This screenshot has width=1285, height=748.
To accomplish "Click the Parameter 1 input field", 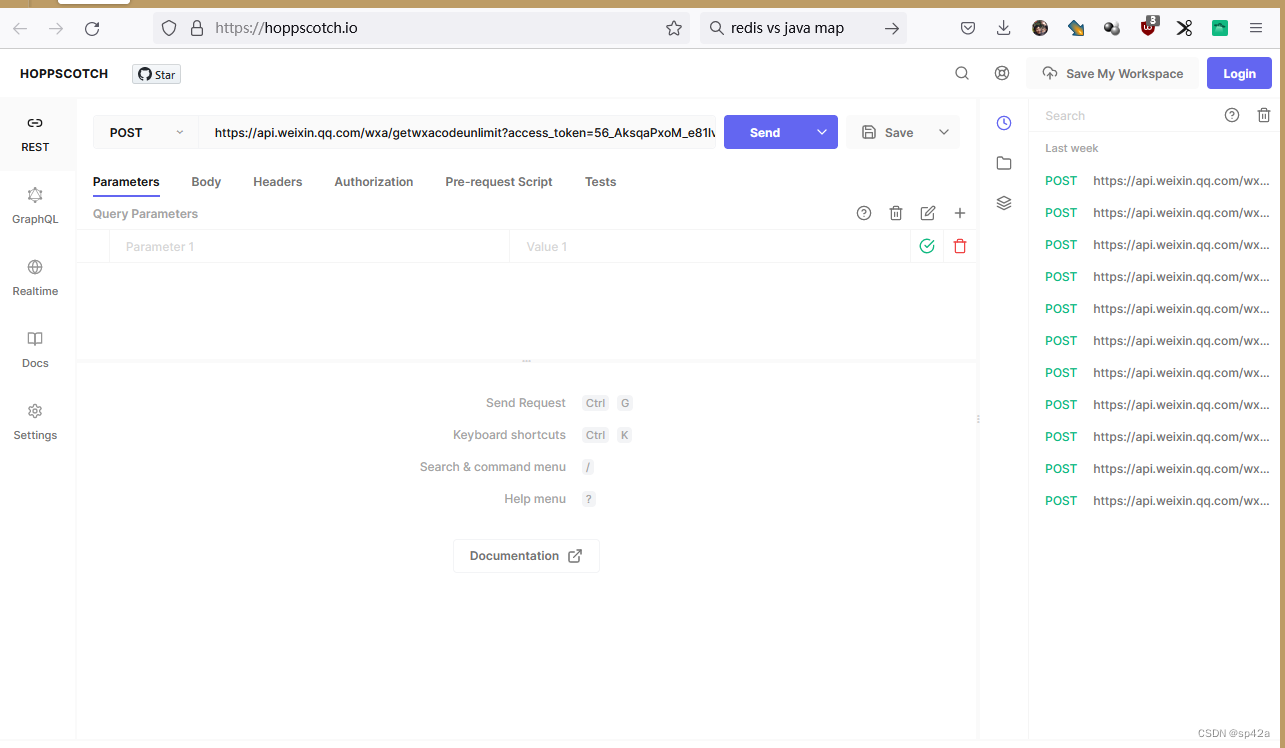I will tap(309, 246).
